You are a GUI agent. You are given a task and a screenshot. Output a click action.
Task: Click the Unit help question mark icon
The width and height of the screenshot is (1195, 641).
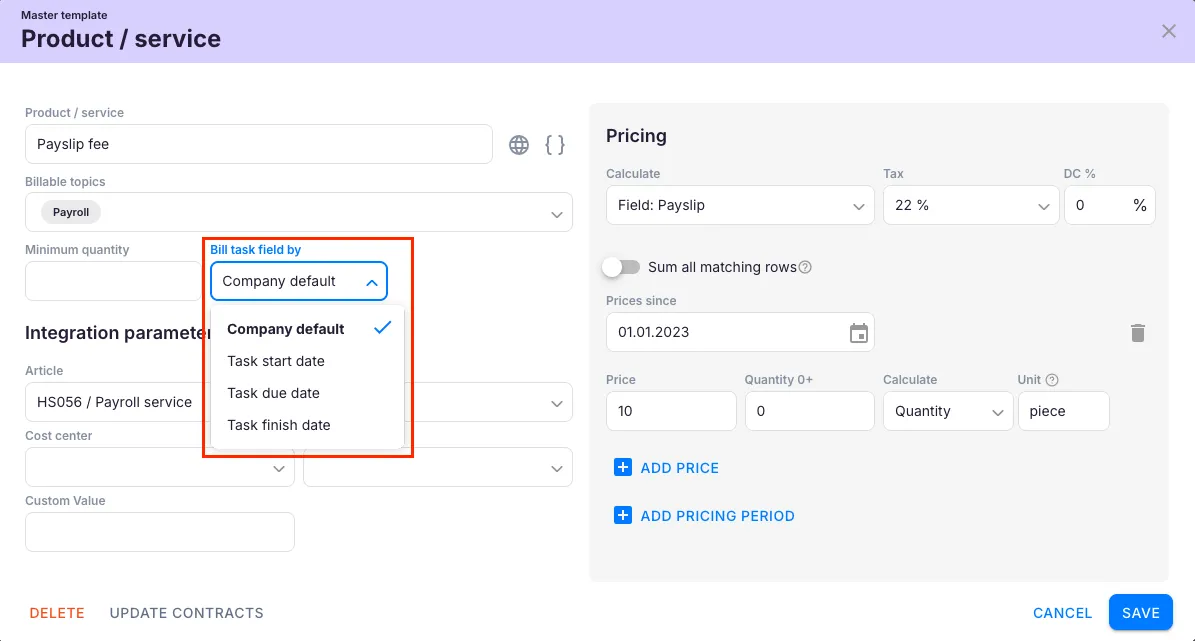(x=1052, y=380)
